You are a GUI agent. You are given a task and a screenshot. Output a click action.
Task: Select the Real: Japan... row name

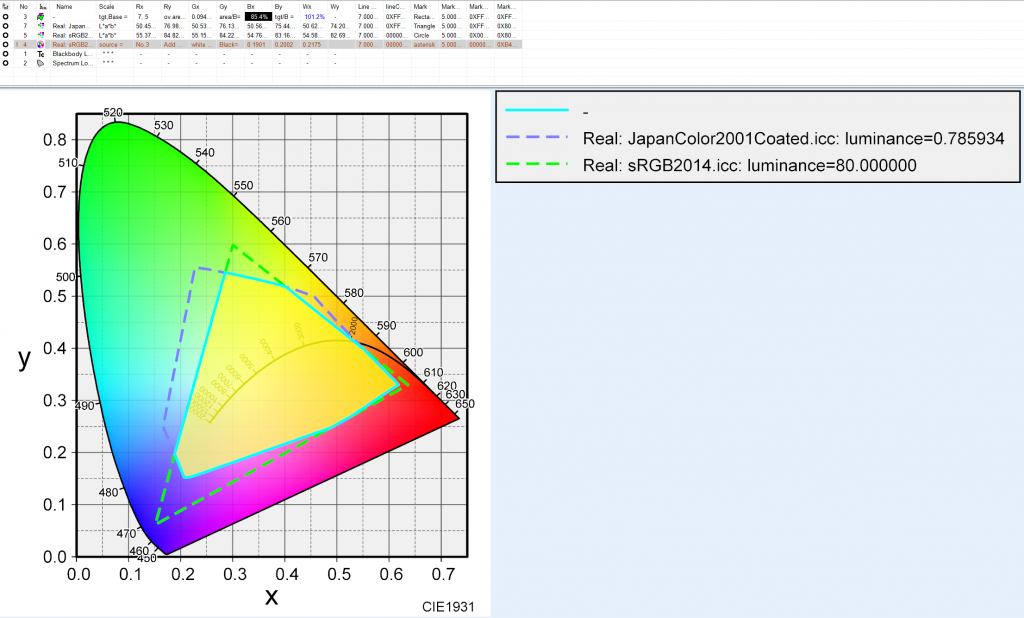[x=70, y=26]
